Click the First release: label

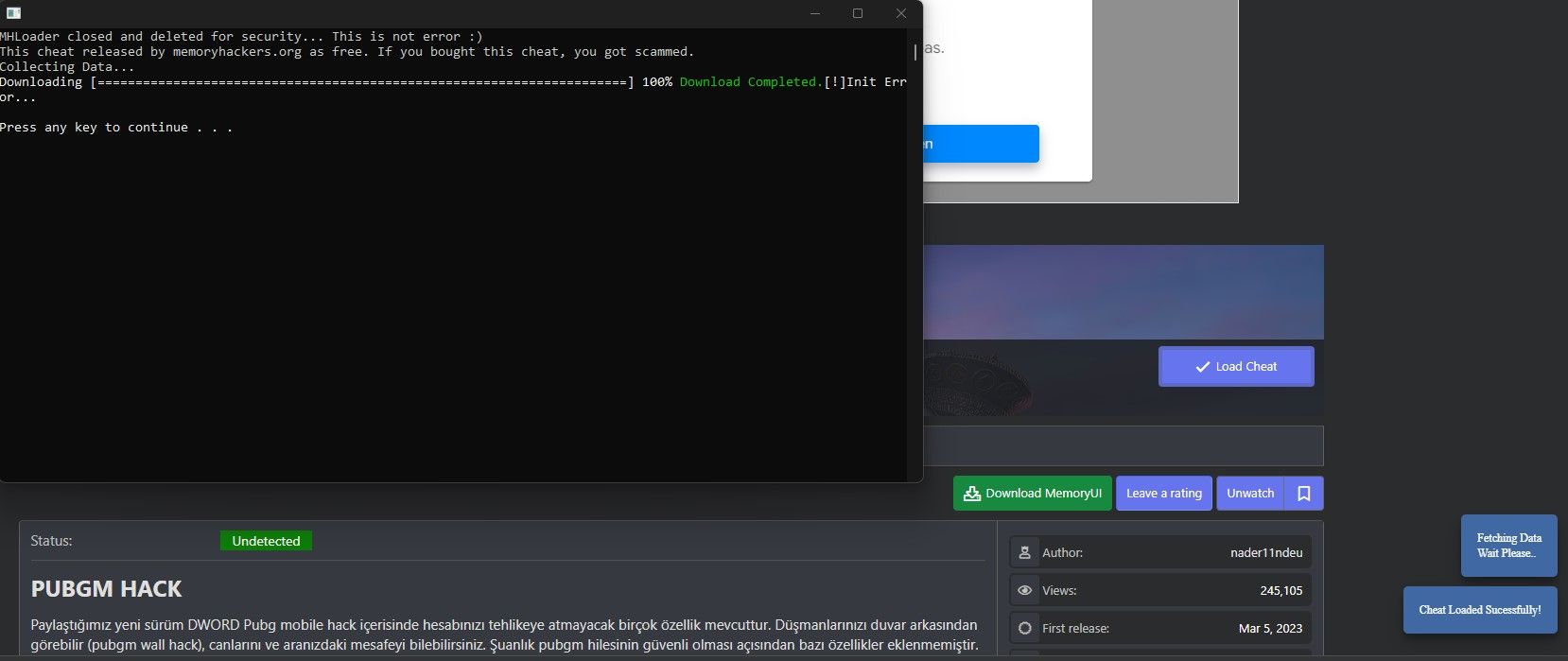[x=1075, y=628]
